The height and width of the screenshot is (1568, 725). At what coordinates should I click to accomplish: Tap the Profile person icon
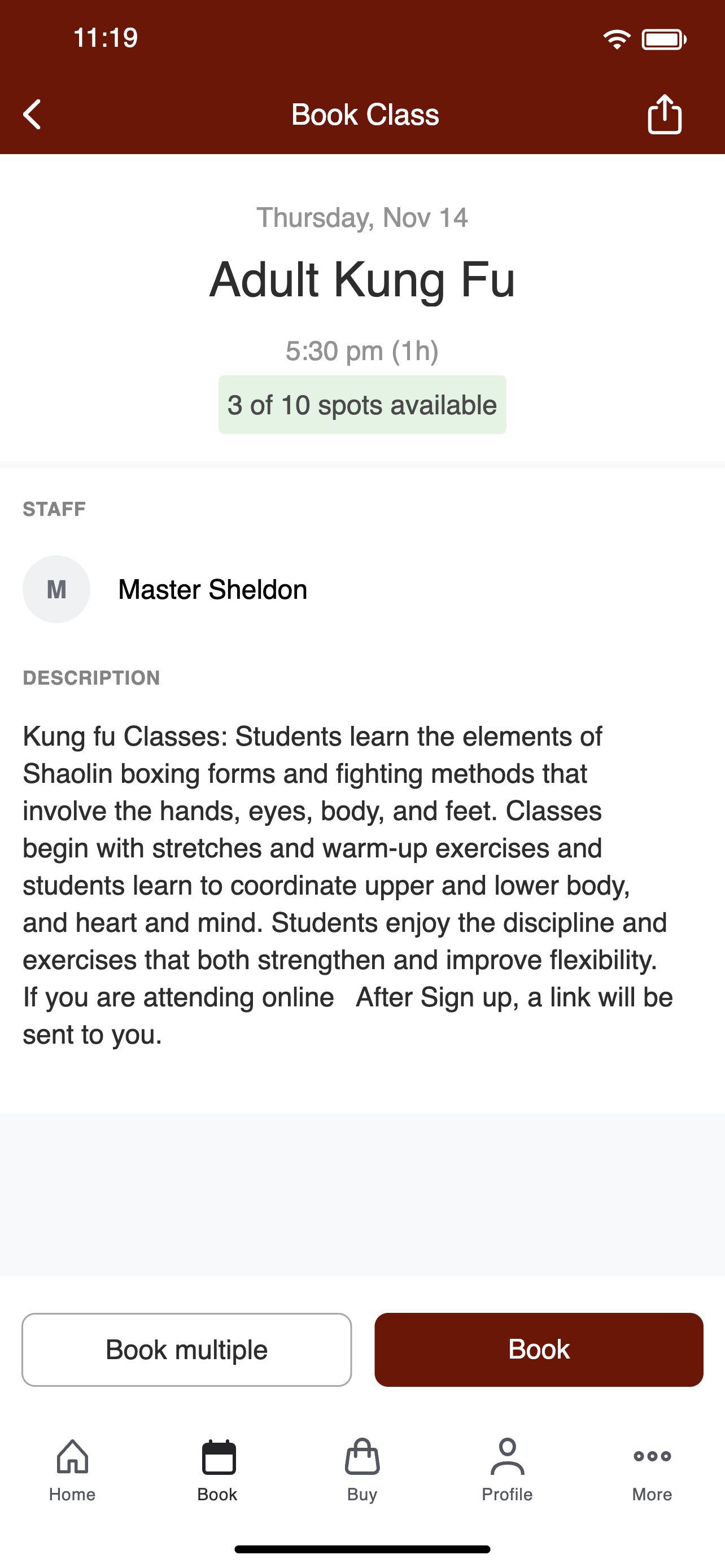click(x=507, y=1457)
